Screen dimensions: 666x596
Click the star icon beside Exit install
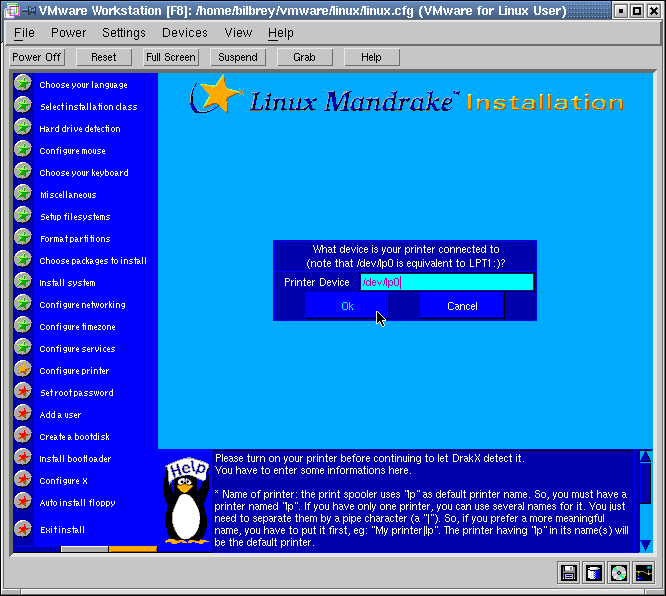point(23,529)
